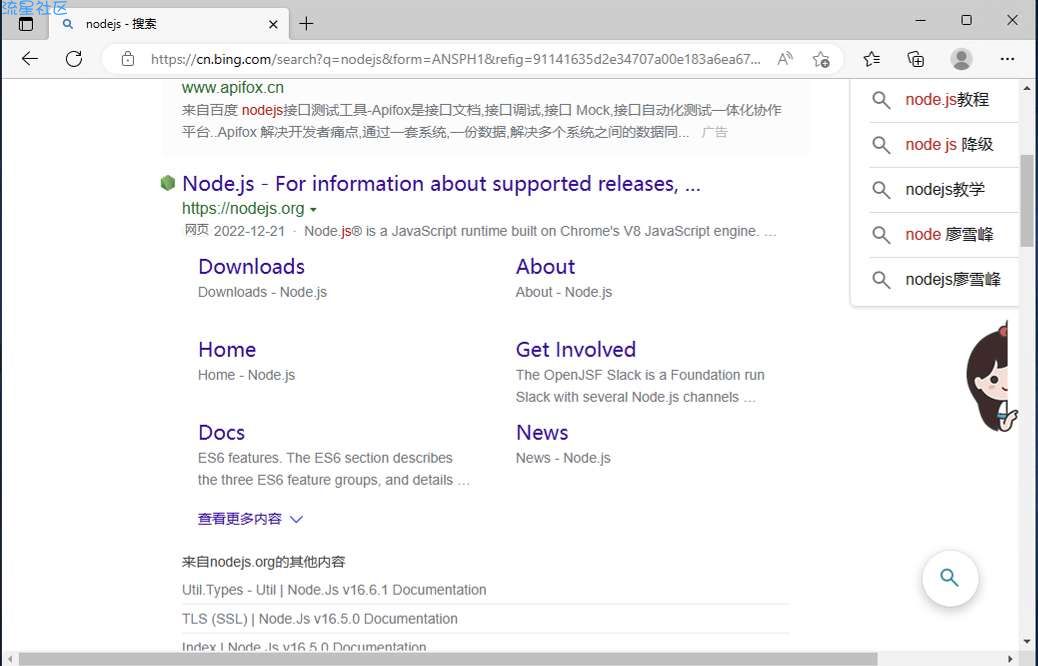Click the address bar URL
The image size is (1038, 666).
coord(455,59)
